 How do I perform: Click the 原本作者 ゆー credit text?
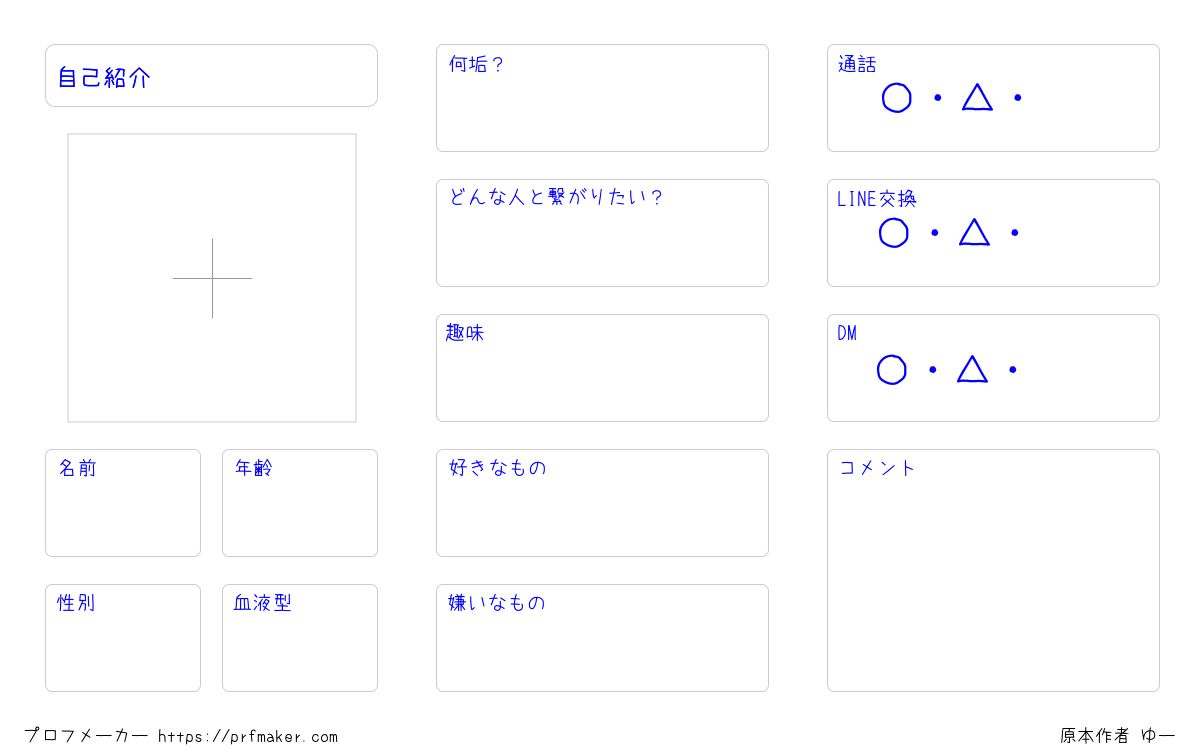1118,736
